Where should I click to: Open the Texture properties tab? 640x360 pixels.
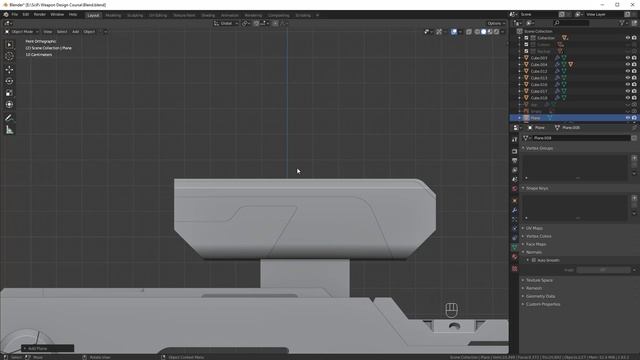(514, 269)
